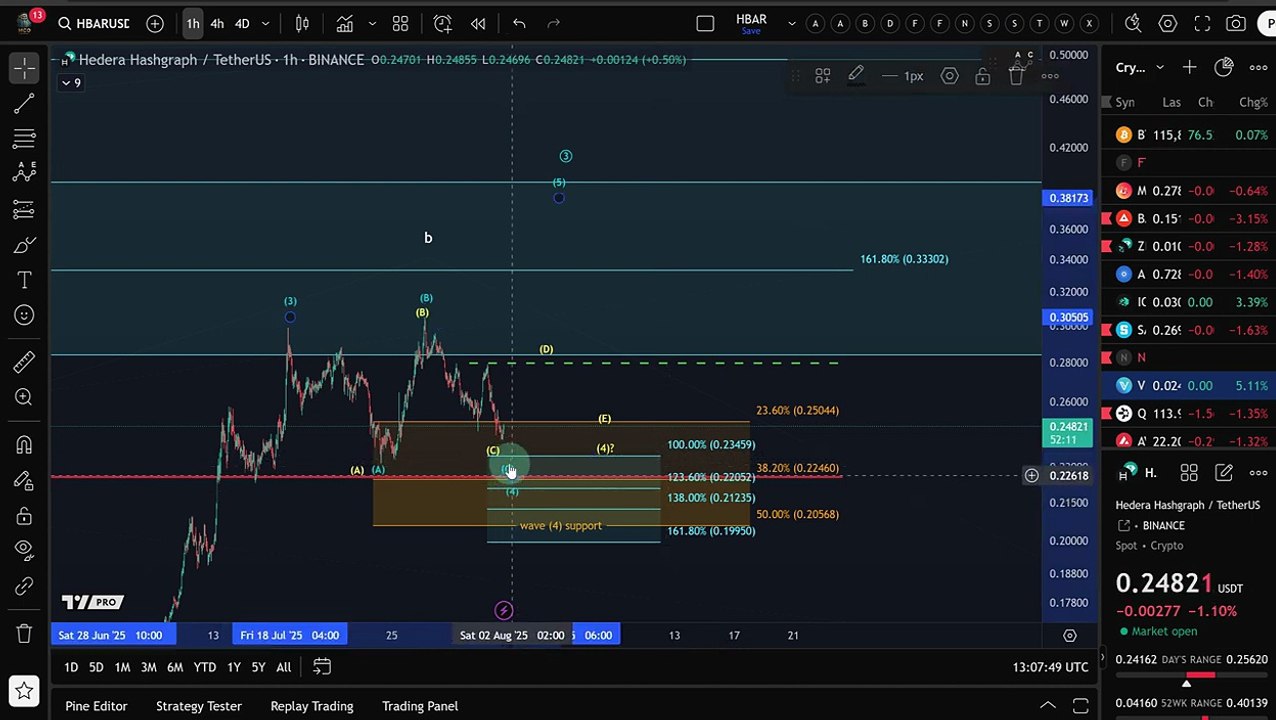Open emoji icons tool
The image size is (1276, 720).
25,316
